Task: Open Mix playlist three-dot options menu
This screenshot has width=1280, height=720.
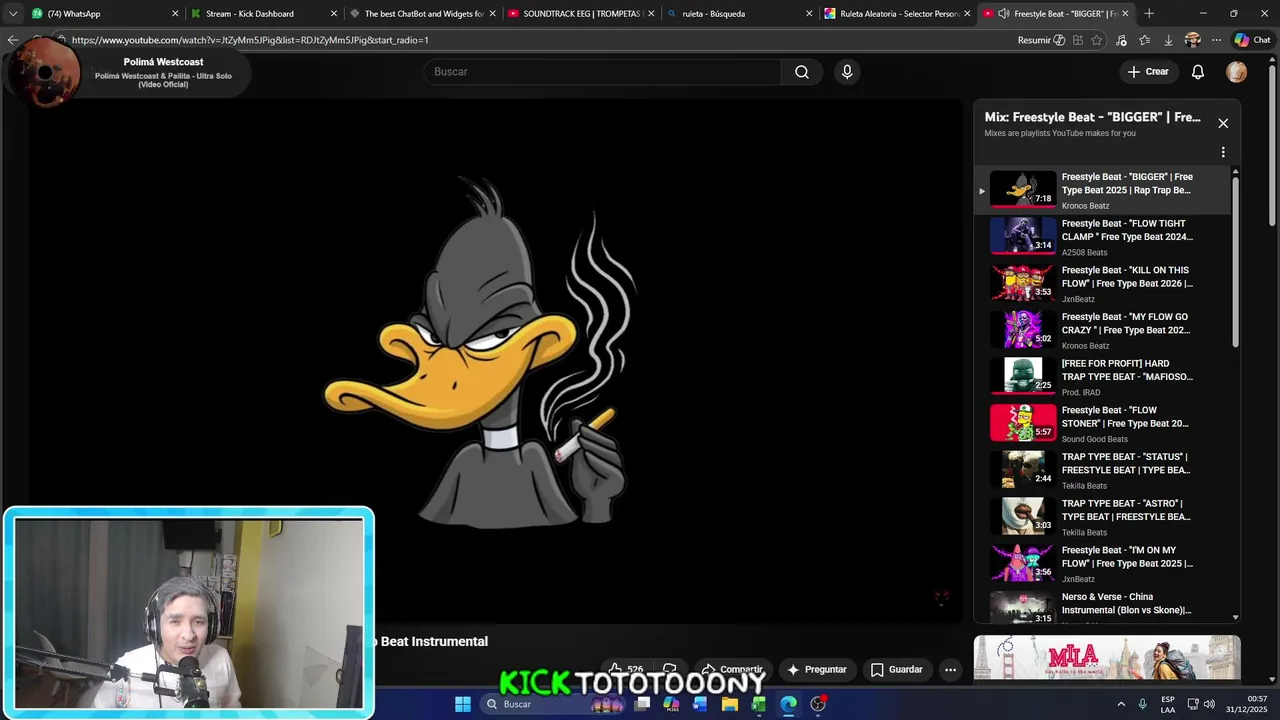Action: (1223, 152)
